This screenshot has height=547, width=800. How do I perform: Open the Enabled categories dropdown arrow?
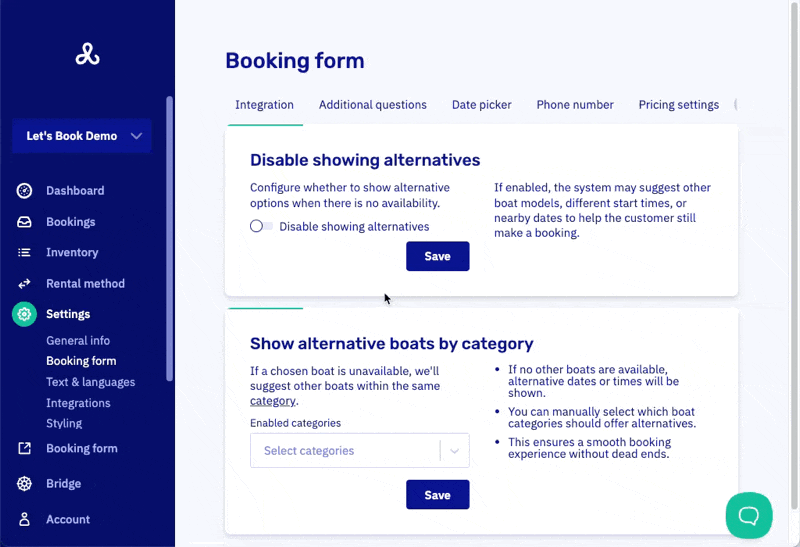[455, 451]
